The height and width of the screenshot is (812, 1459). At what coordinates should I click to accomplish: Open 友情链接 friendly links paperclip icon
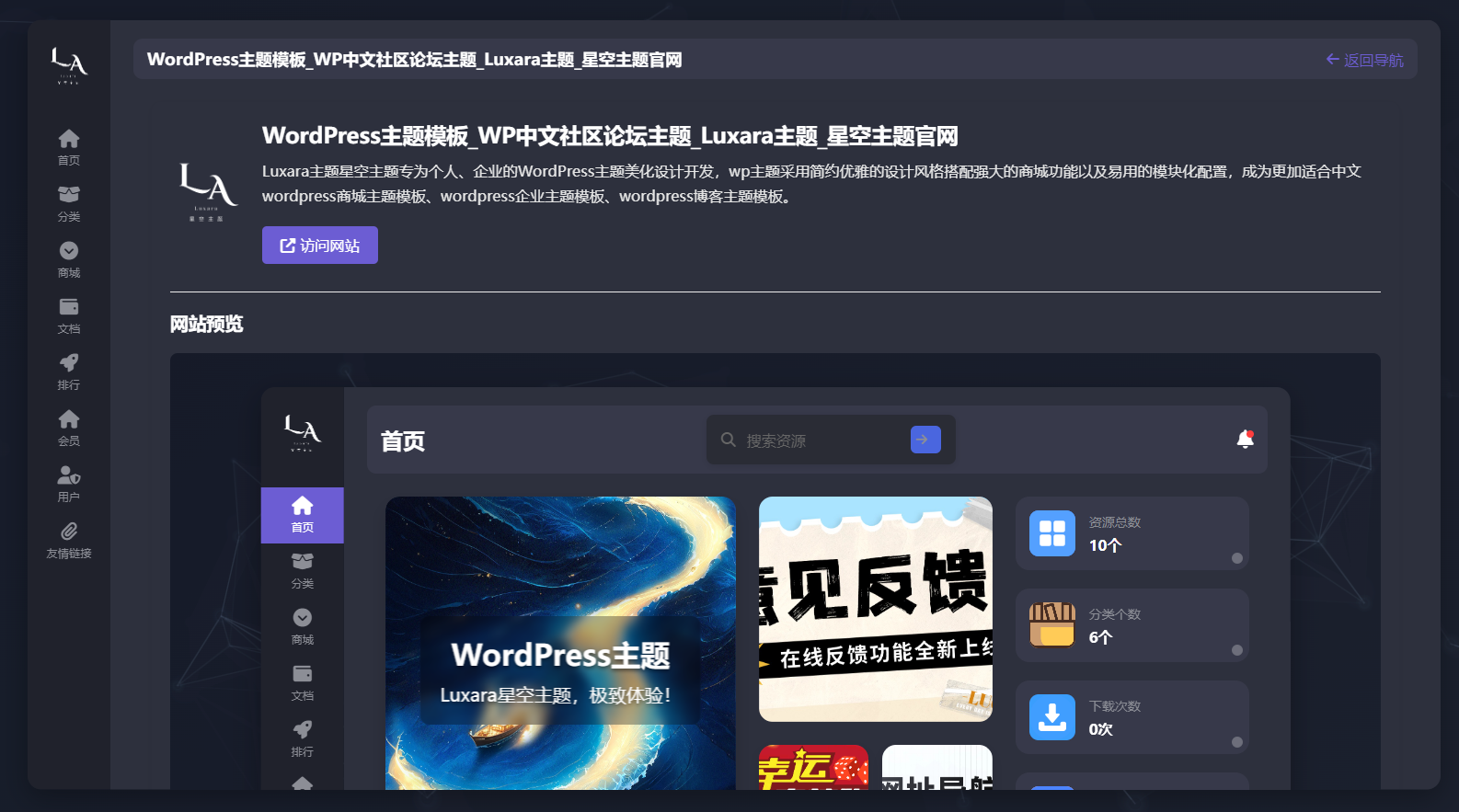pyautogui.click(x=69, y=540)
